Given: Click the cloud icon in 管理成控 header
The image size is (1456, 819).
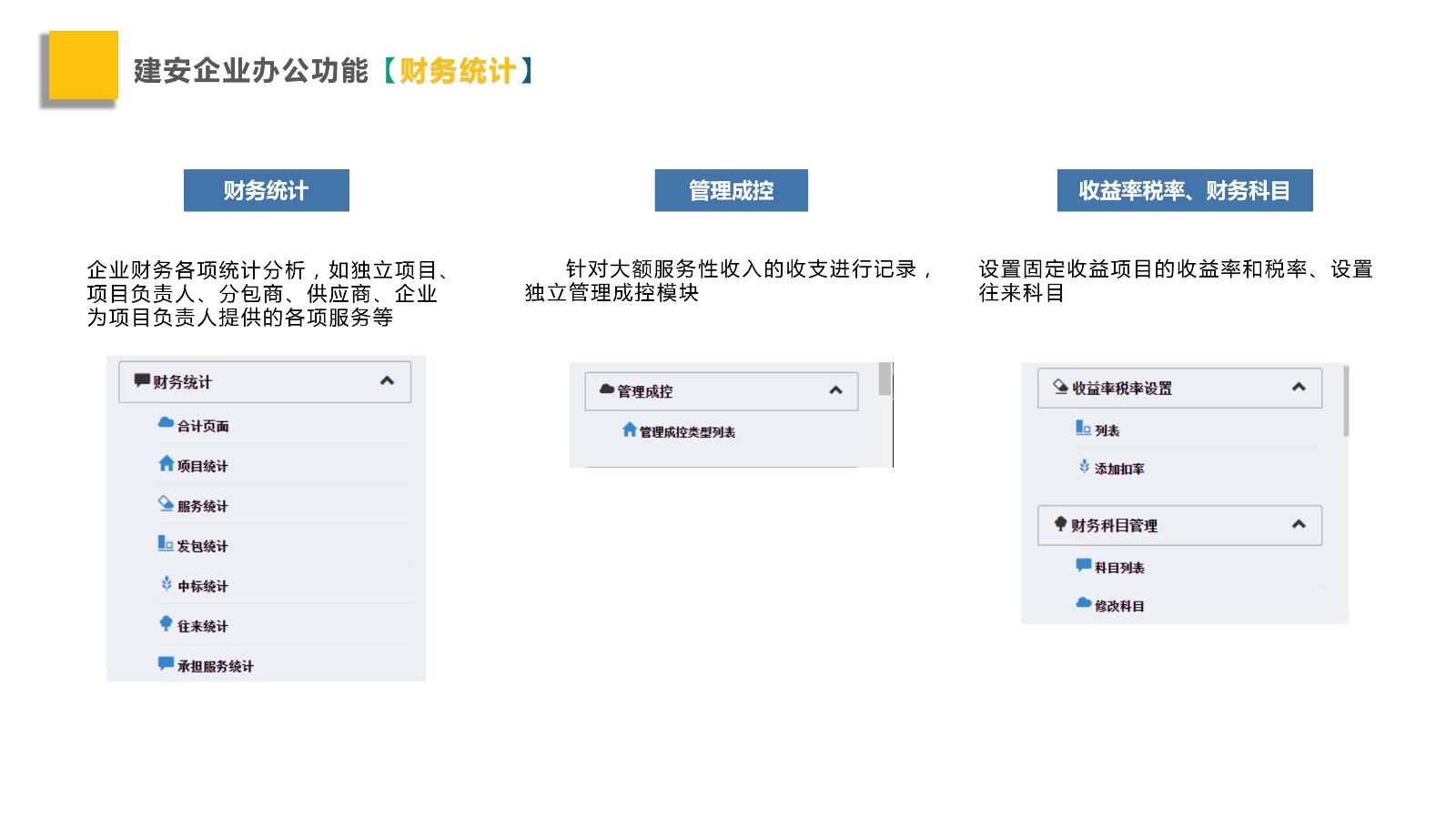Looking at the screenshot, I should 607,389.
